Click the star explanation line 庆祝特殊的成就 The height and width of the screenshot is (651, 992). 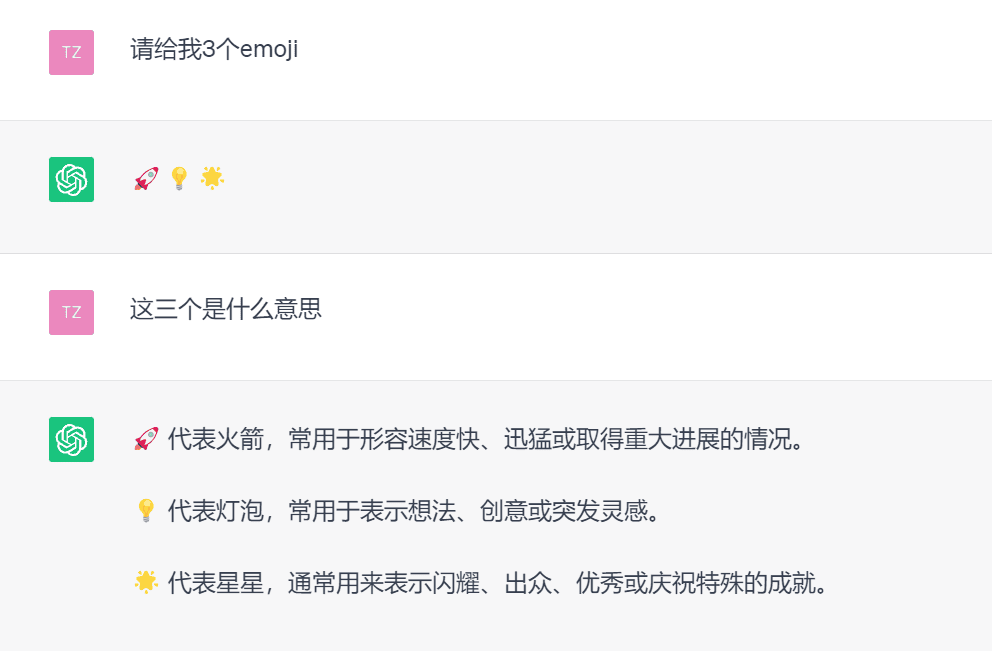pos(481,583)
